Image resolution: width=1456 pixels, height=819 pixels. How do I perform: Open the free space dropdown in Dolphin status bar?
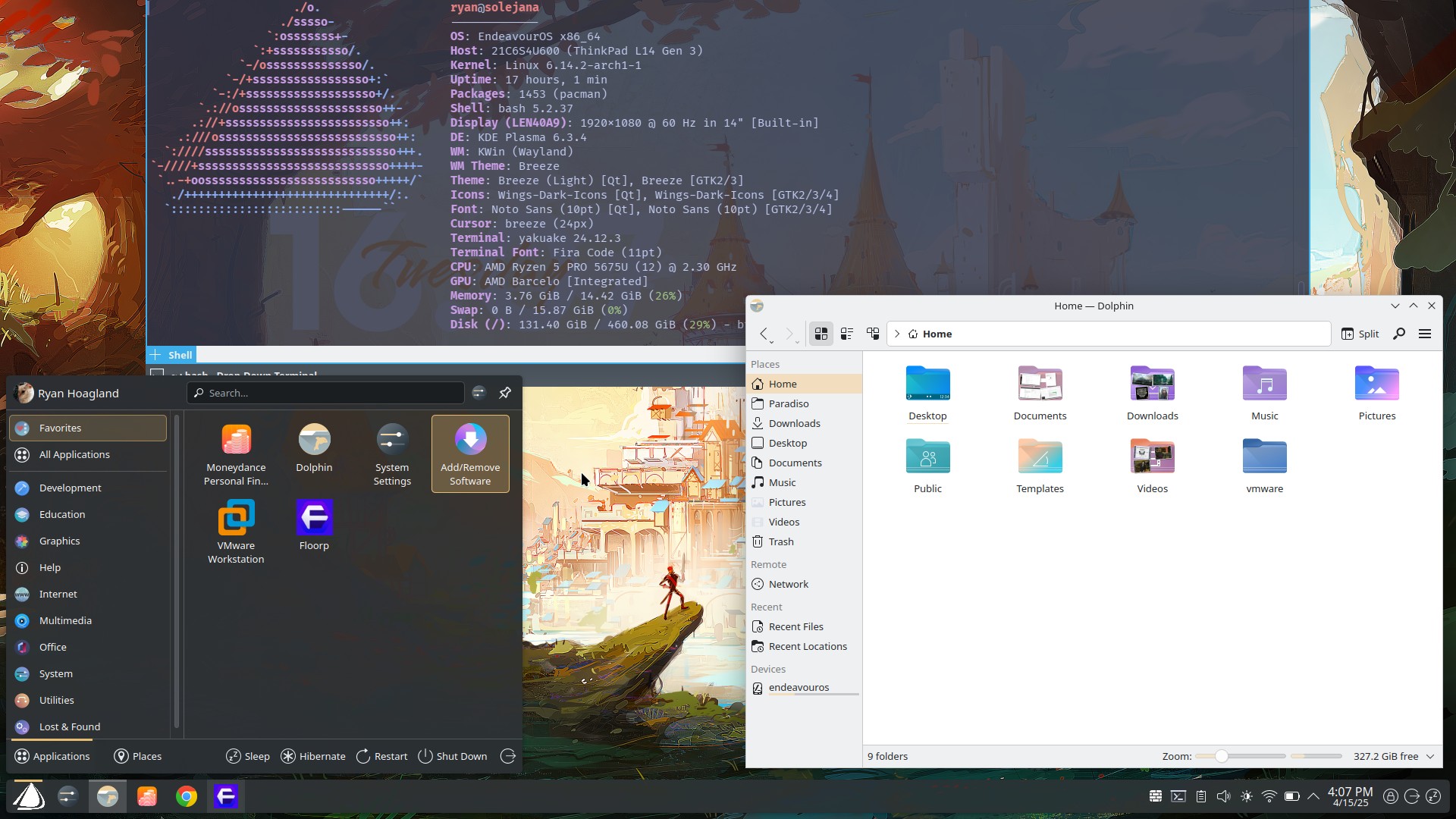click(x=1430, y=756)
